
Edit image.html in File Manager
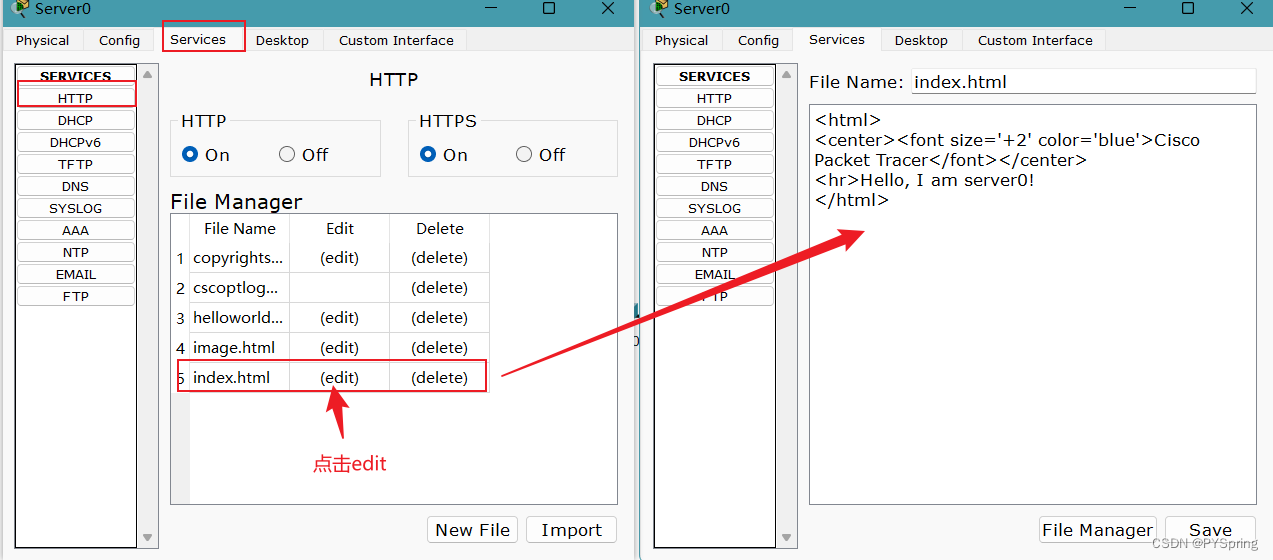339,348
